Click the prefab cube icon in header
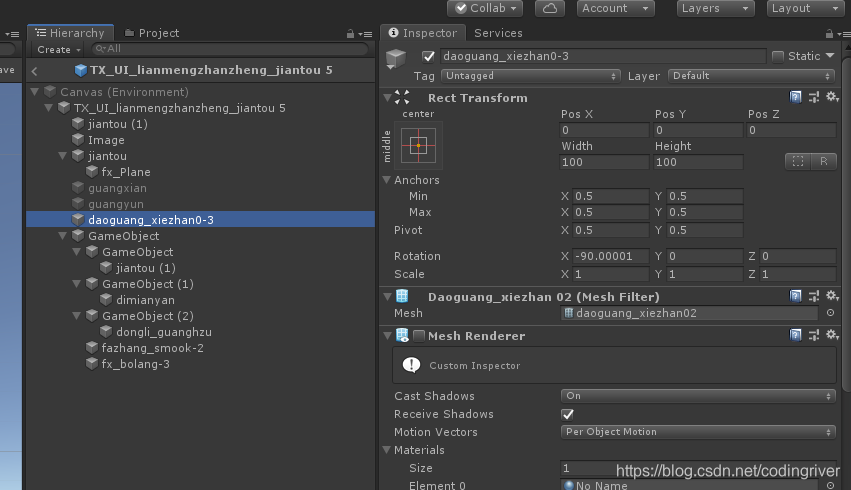This screenshot has height=490, width=851. click(x=81, y=70)
